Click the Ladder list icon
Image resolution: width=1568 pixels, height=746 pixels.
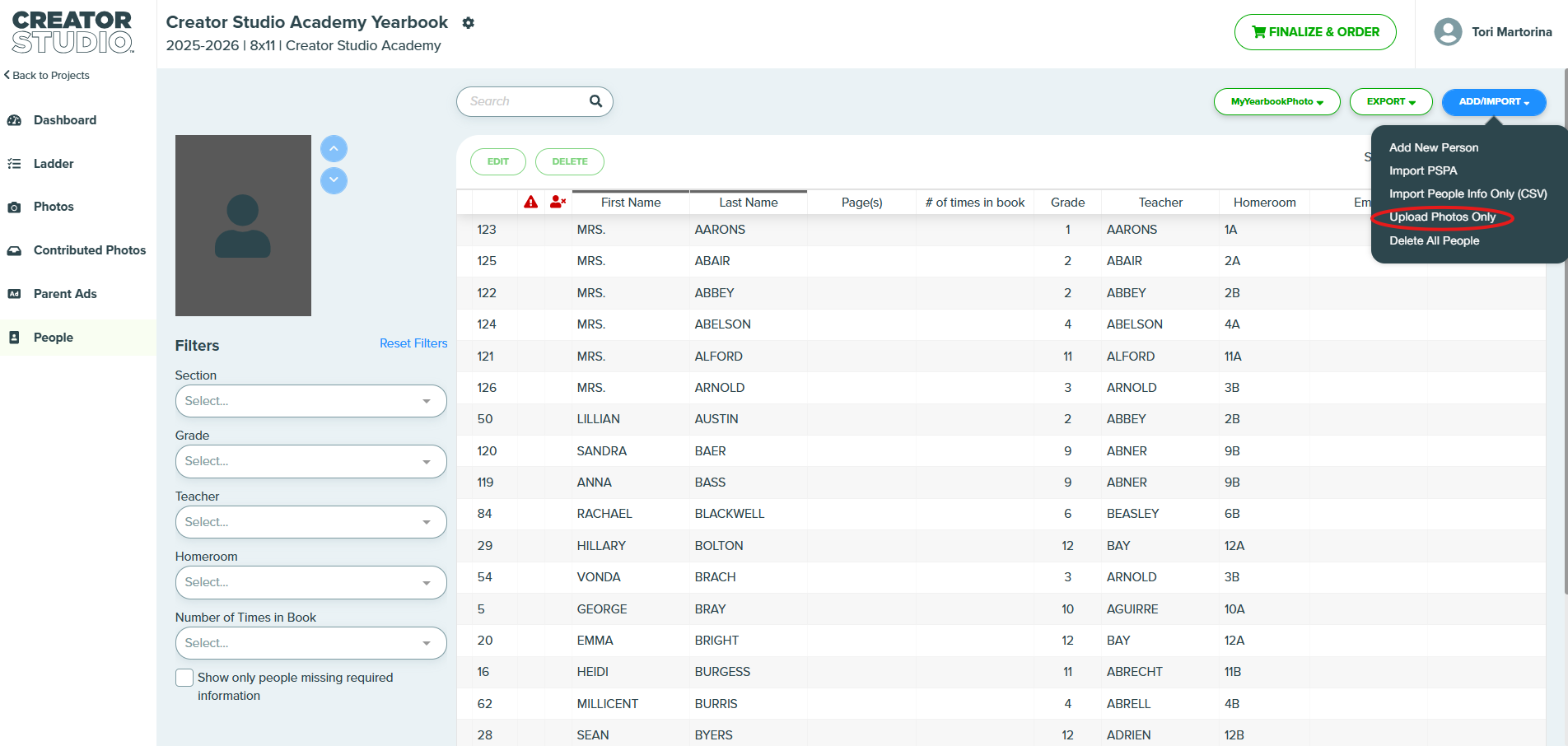click(14, 164)
